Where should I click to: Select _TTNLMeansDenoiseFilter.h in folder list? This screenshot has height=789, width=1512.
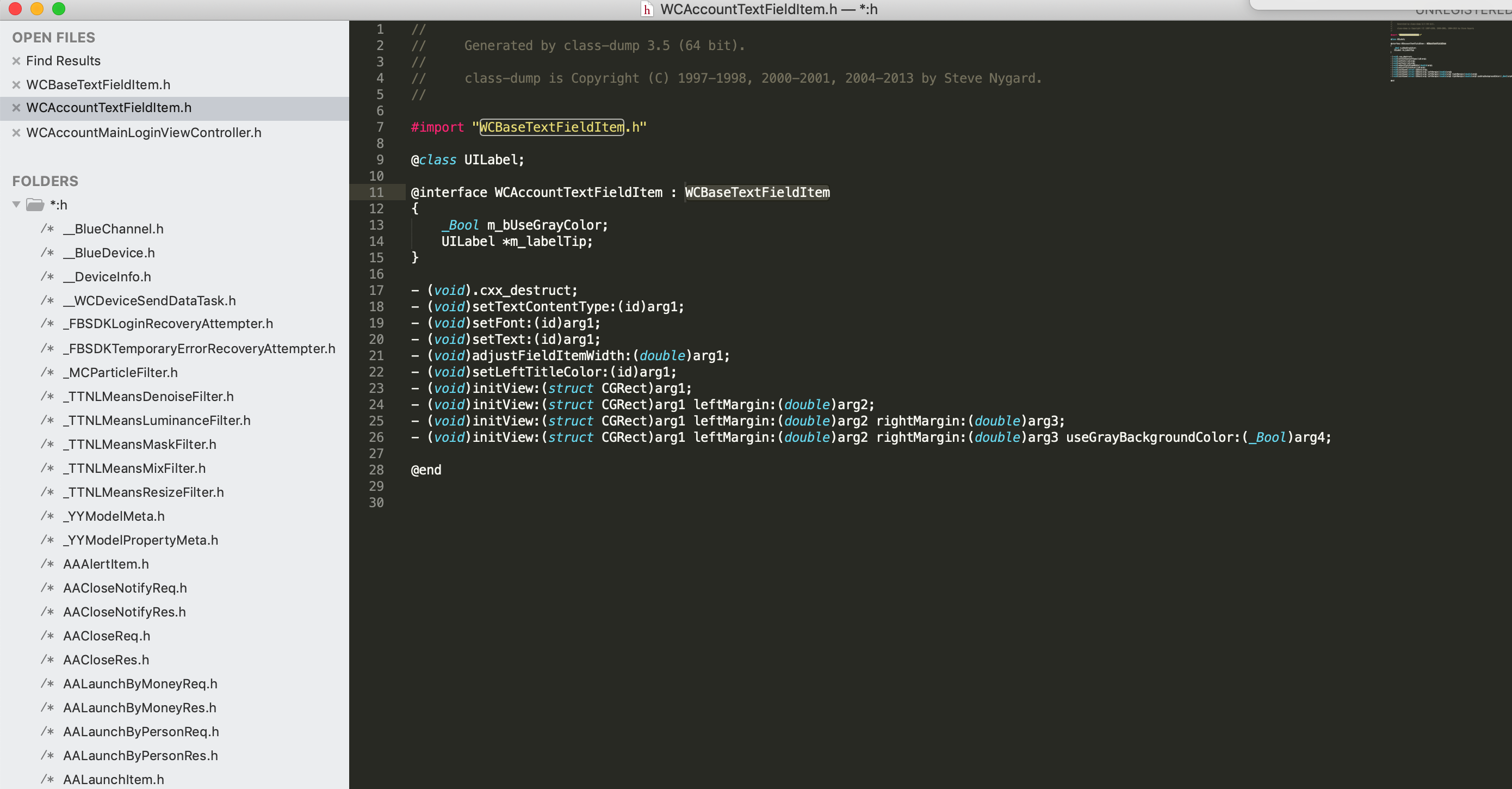pos(148,397)
